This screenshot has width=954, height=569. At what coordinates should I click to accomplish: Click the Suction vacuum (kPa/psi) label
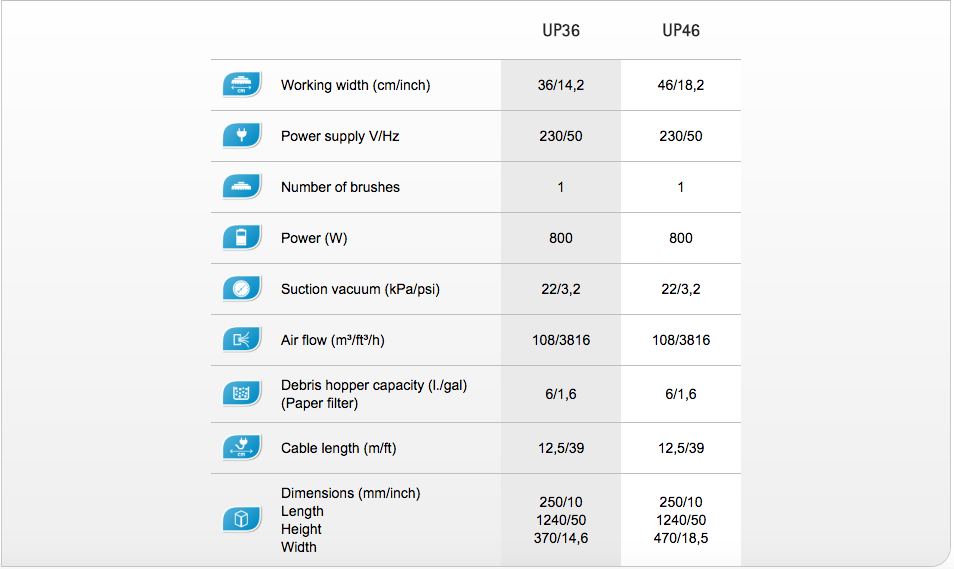360,289
